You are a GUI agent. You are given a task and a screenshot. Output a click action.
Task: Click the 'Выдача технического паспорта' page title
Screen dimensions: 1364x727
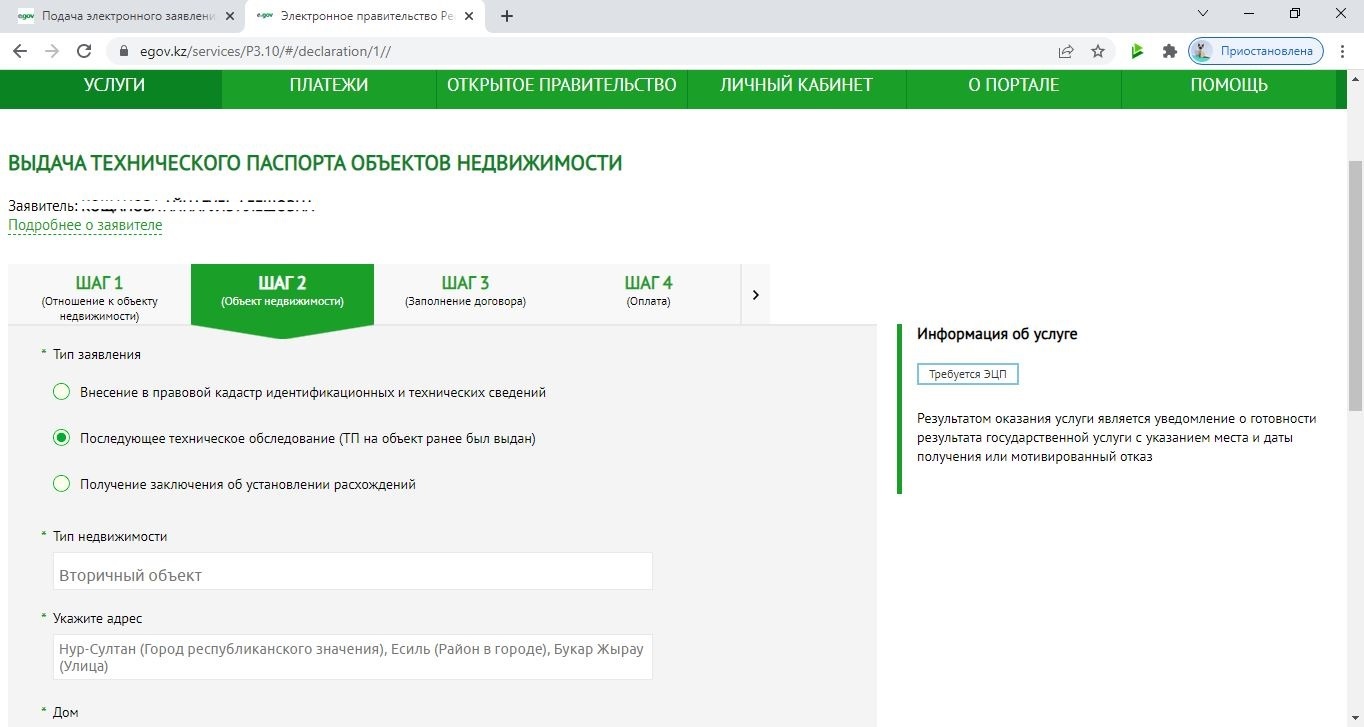click(315, 163)
